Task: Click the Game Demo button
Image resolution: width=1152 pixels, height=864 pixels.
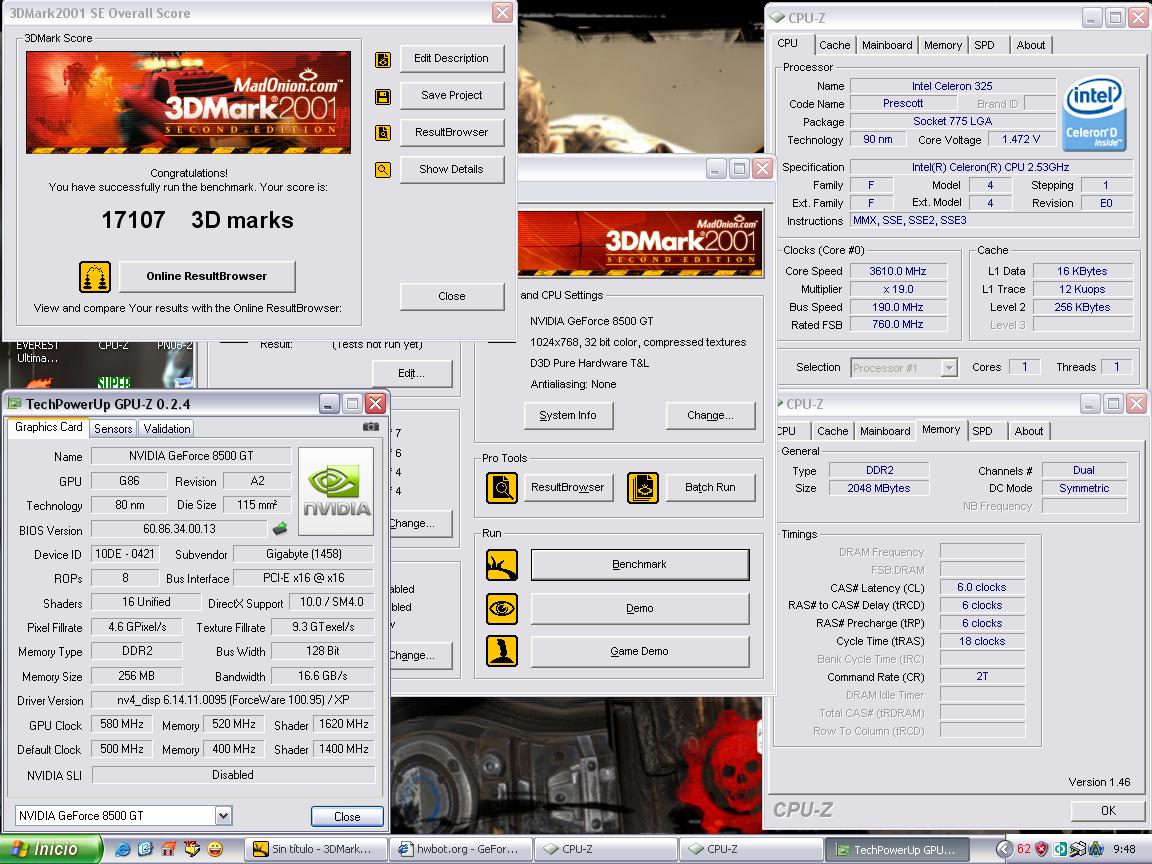Action: pos(640,651)
